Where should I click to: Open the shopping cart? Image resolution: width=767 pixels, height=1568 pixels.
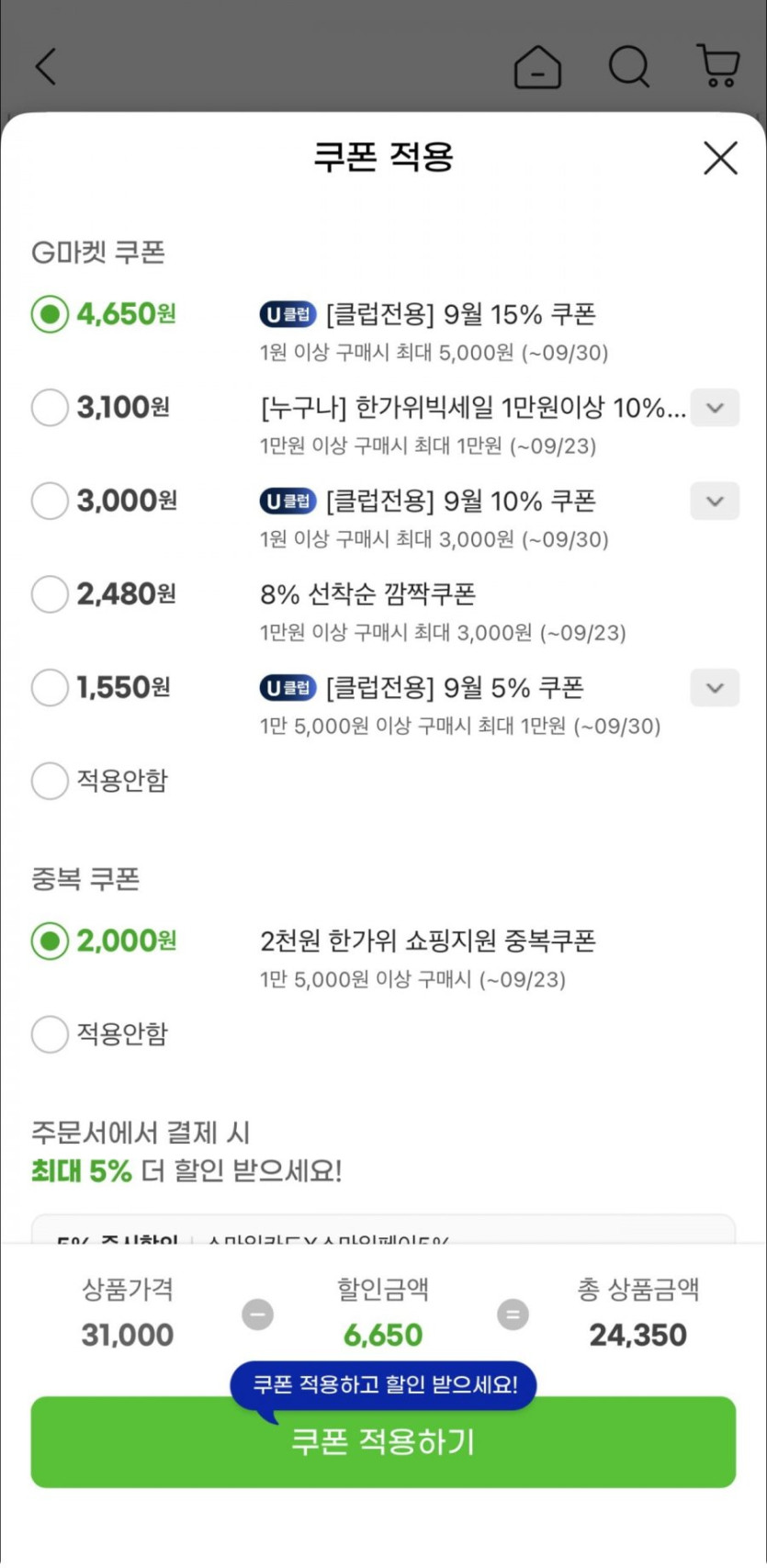(x=718, y=66)
